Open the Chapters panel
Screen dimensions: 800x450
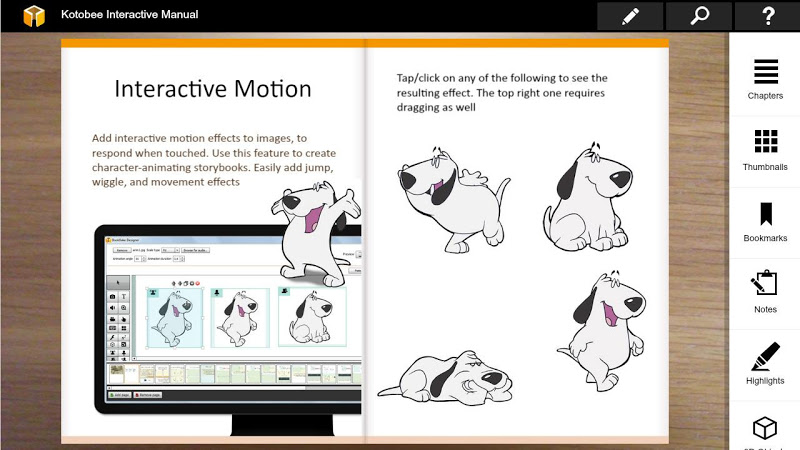click(x=765, y=80)
